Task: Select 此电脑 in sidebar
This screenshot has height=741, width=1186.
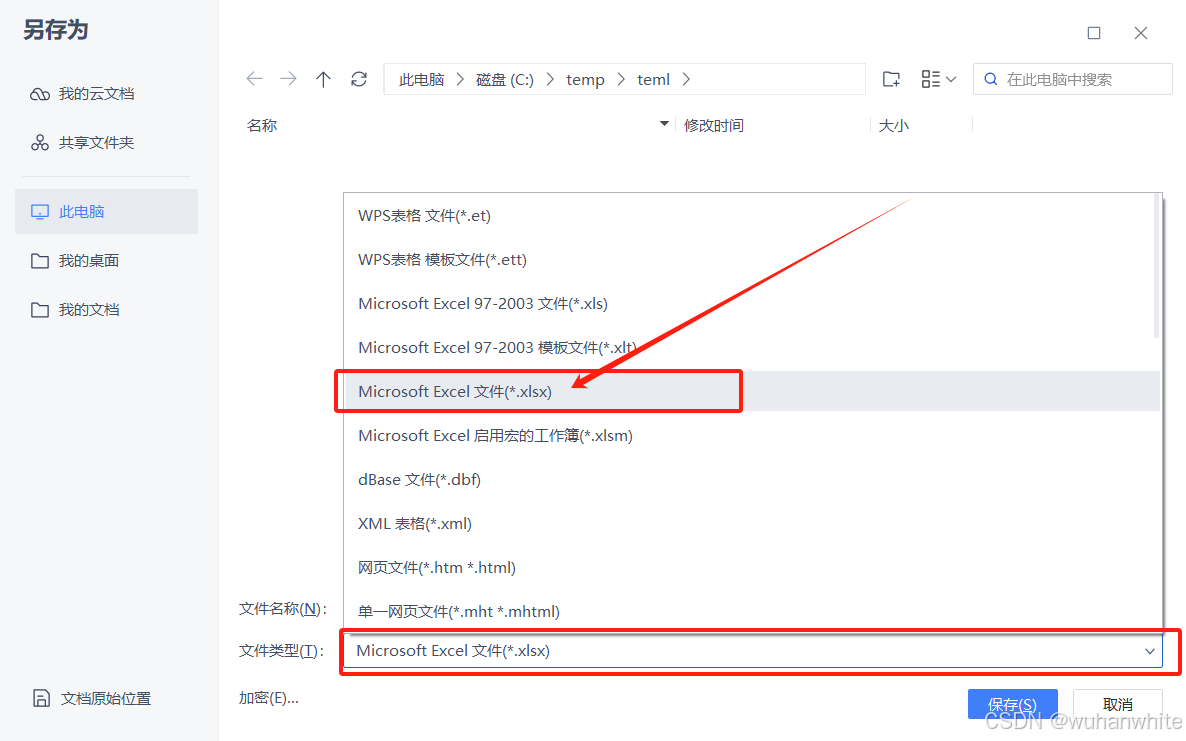Action: point(107,212)
